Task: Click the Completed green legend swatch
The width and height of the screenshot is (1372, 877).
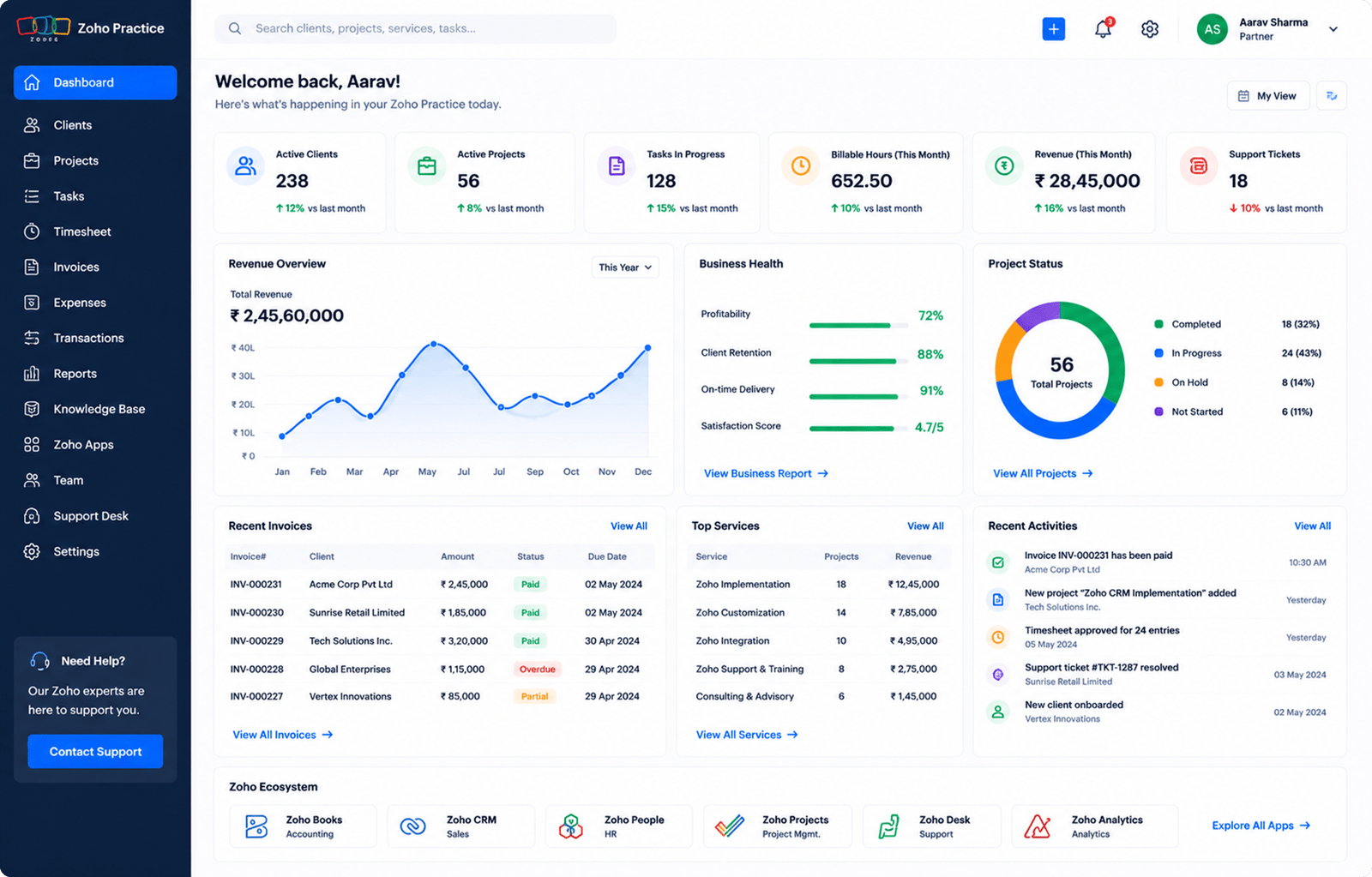Action: [x=1158, y=324]
